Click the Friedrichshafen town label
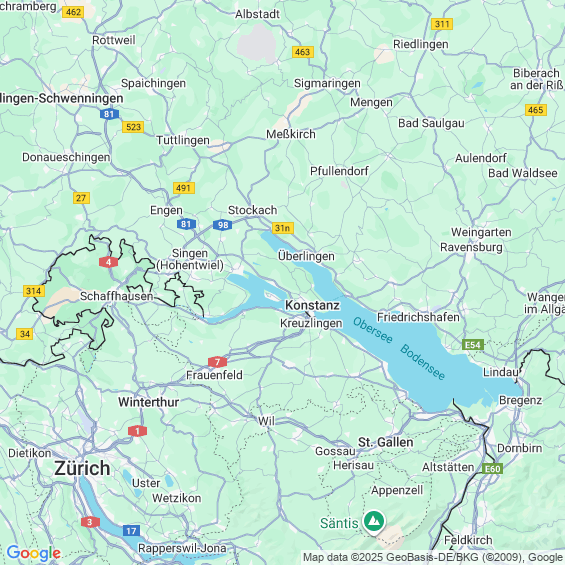The image size is (565, 565). coord(418,317)
